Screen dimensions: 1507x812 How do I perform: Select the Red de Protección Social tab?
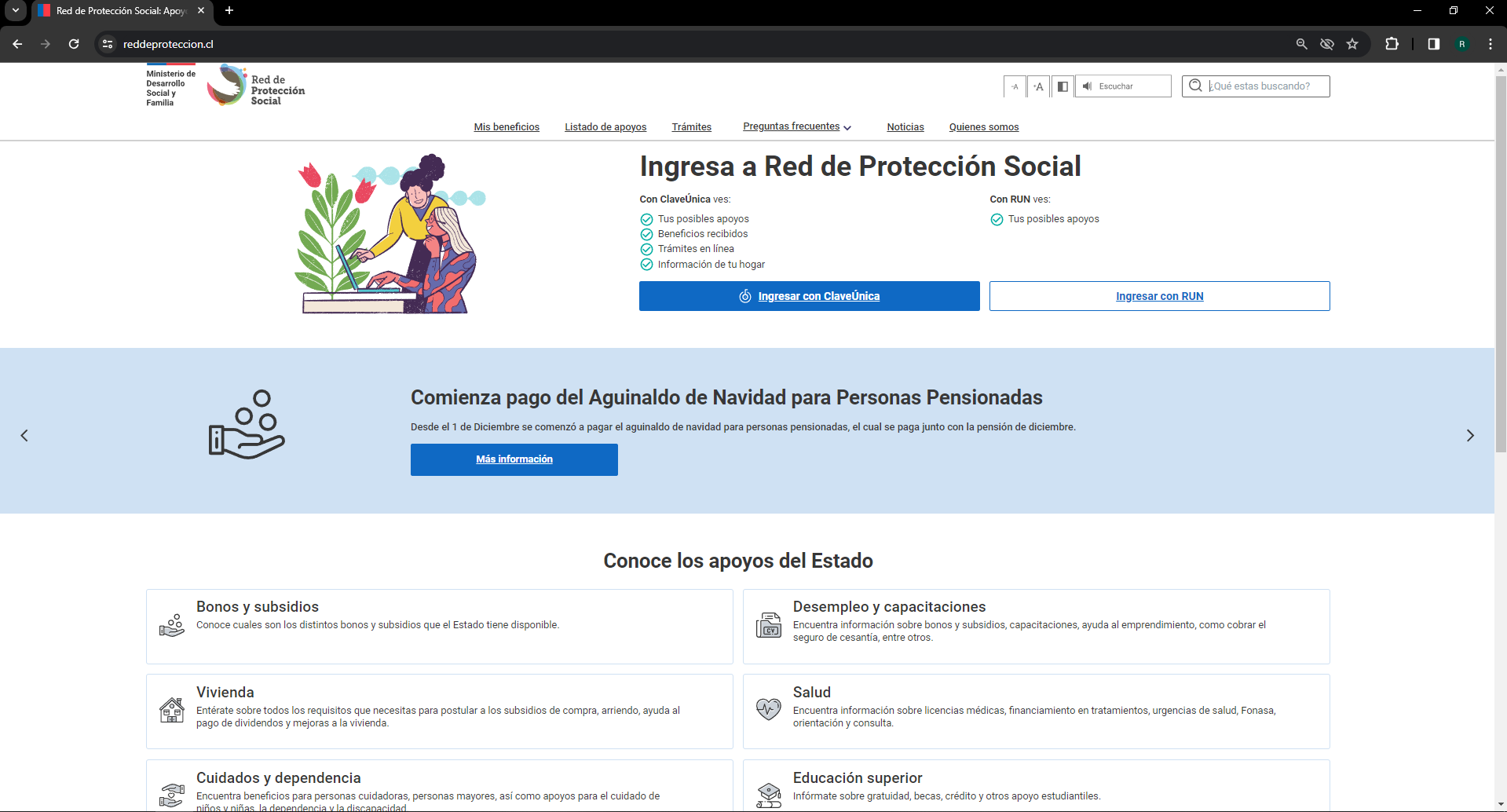tap(118, 11)
